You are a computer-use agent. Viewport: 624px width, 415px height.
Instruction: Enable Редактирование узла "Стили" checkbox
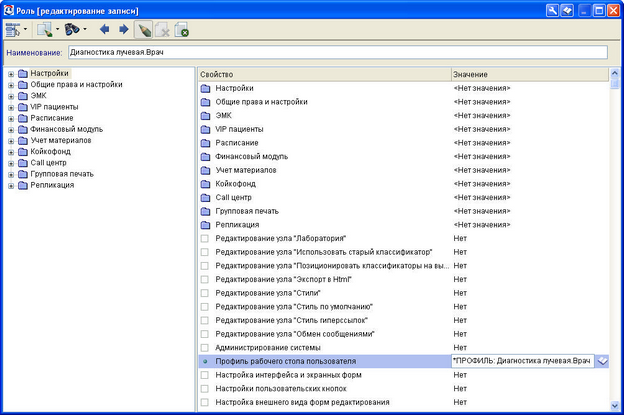coord(205,293)
